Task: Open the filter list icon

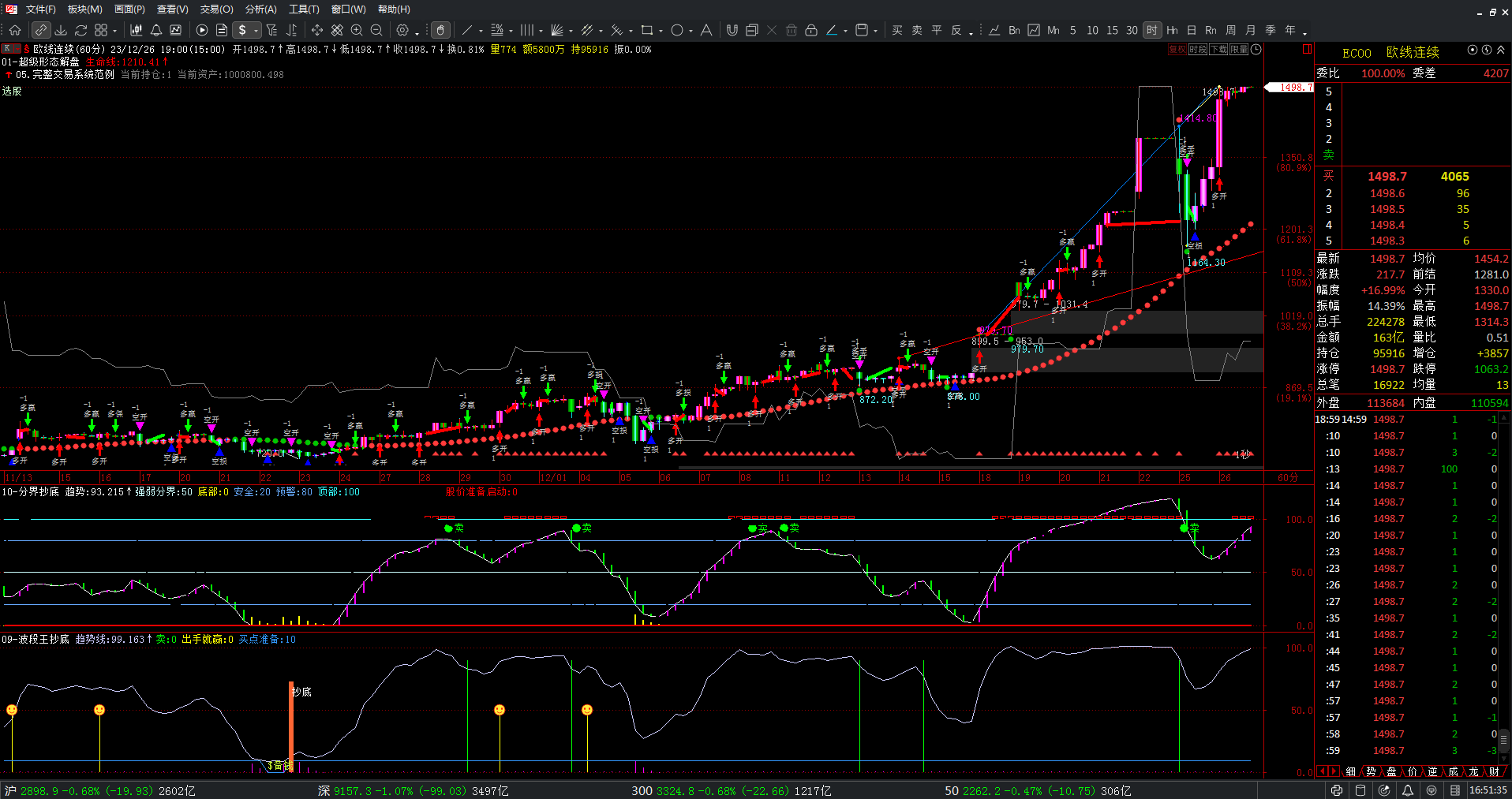Action: click(271, 30)
